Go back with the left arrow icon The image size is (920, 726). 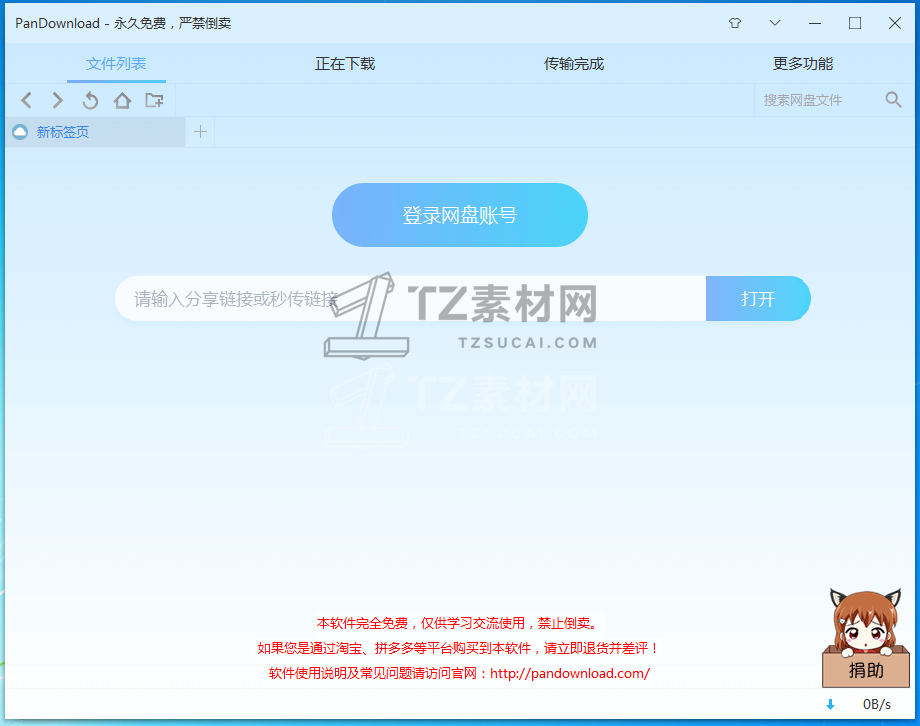26,100
